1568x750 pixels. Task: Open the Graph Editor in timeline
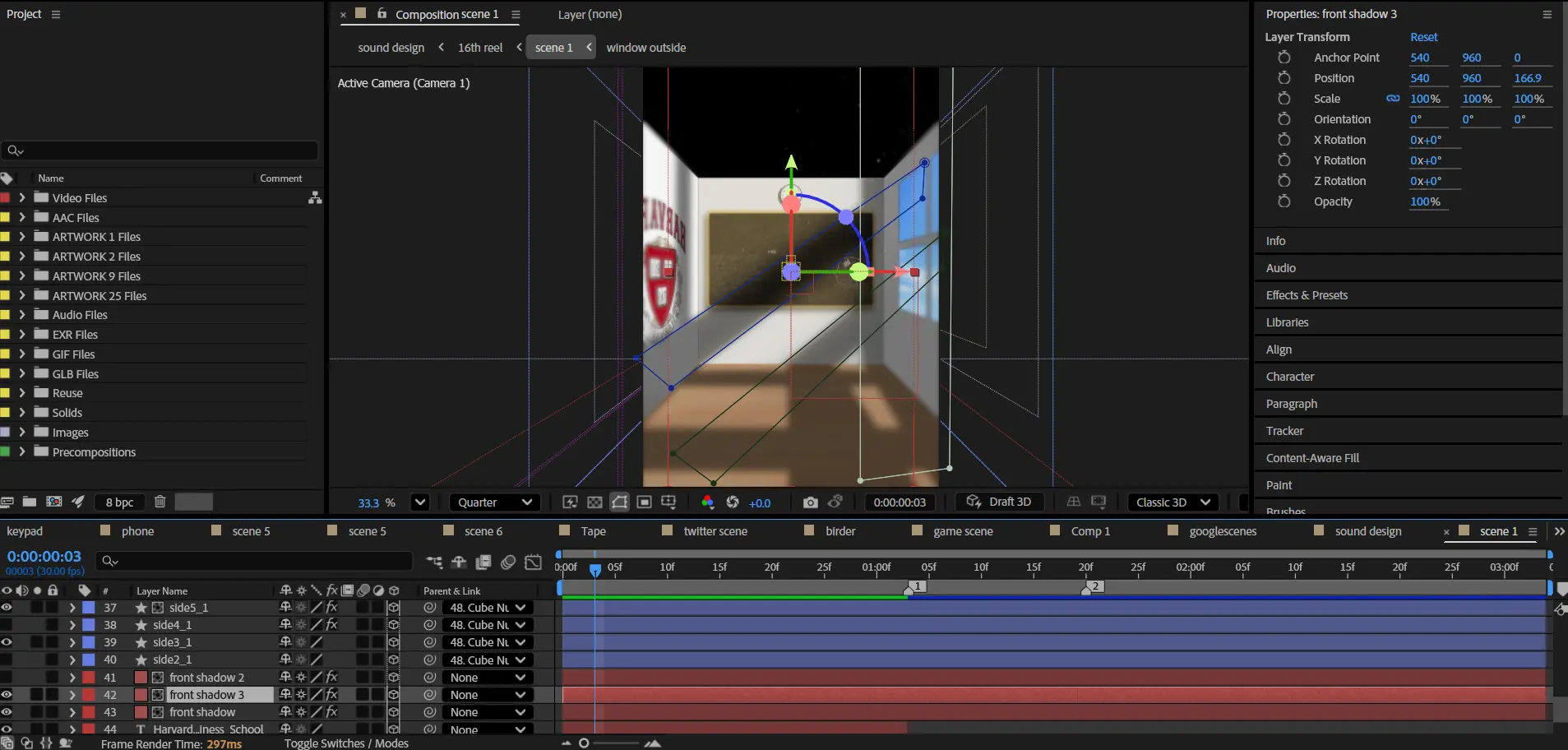click(x=534, y=562)
